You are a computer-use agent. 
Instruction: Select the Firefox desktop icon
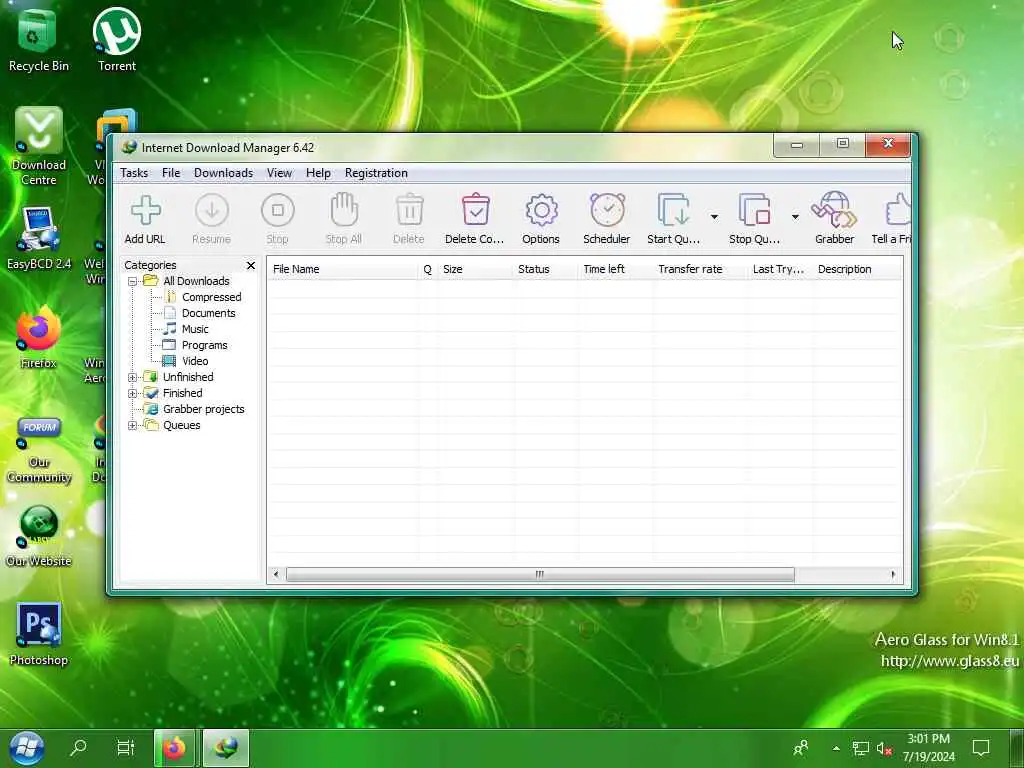pos(39,337)
